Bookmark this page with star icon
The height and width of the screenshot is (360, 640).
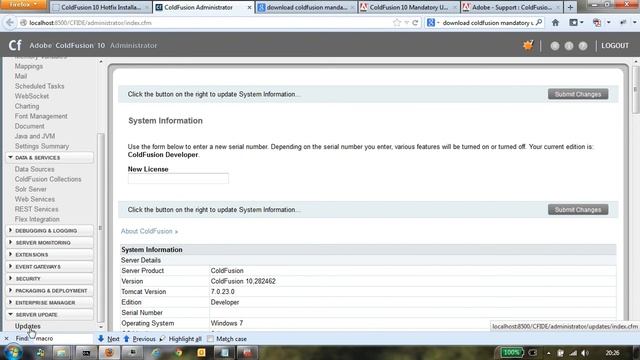(397, 23)
